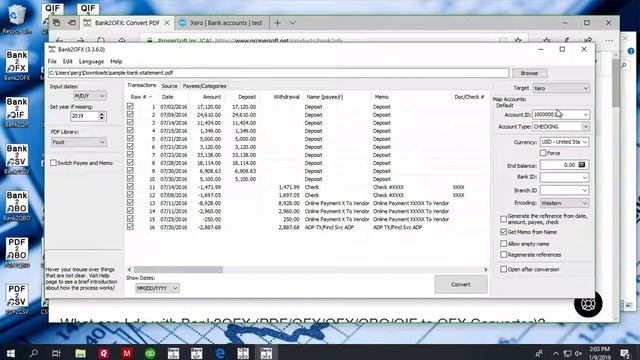Open the red M taskbar icon
The width and height of the screenshot is (640, 360).
pyautogui.click(x=127, y=353)
